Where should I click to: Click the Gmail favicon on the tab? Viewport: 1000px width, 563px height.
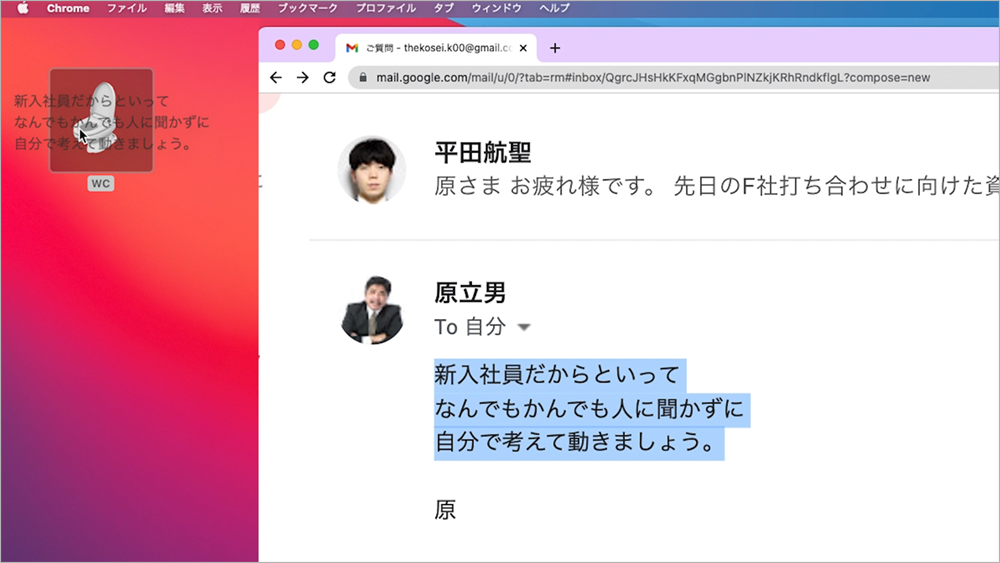pyautogui.click(x=352, y=48)
